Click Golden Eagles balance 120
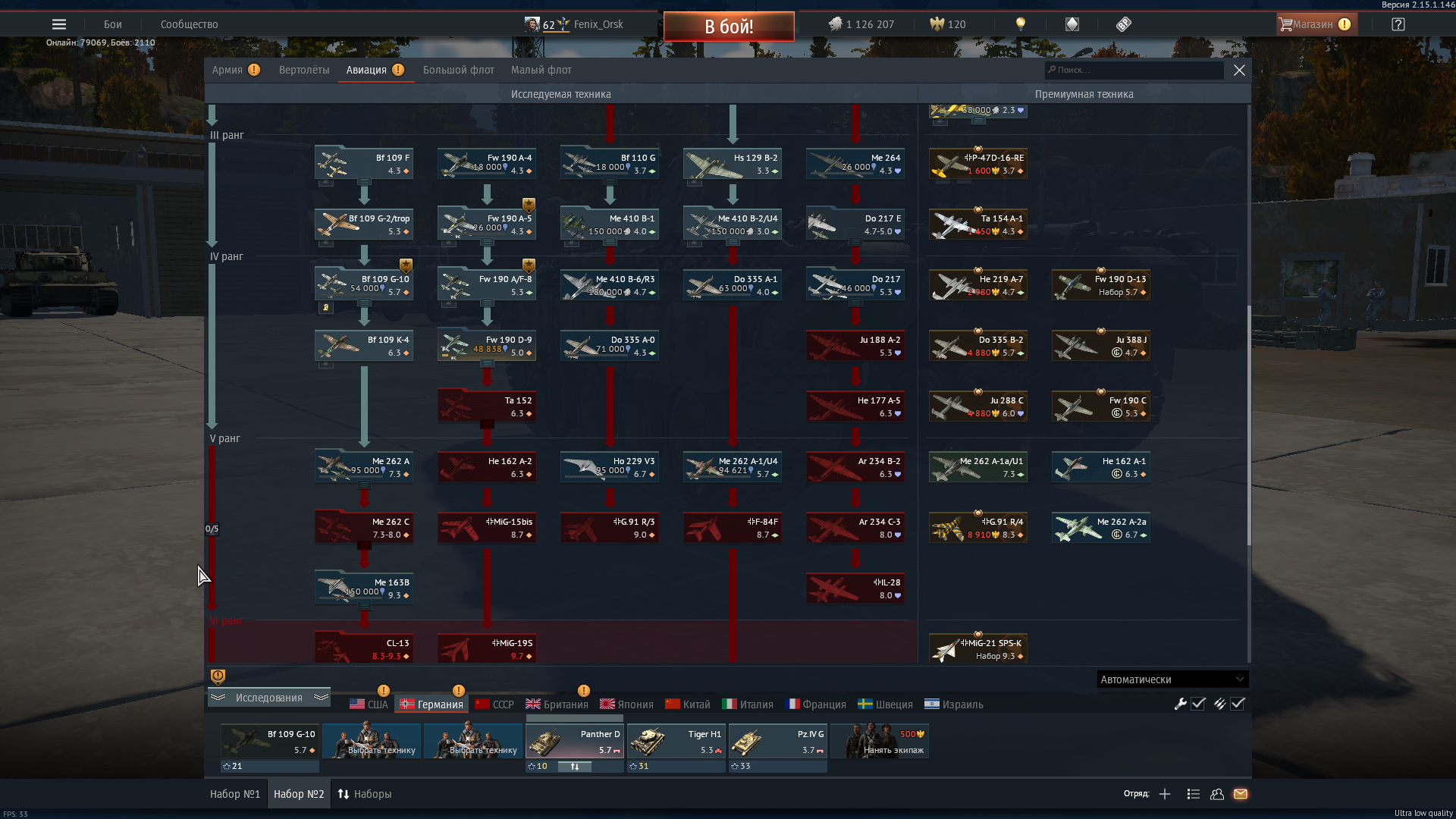The height and width of the screenshot is (819, 1456). point(948,24)
